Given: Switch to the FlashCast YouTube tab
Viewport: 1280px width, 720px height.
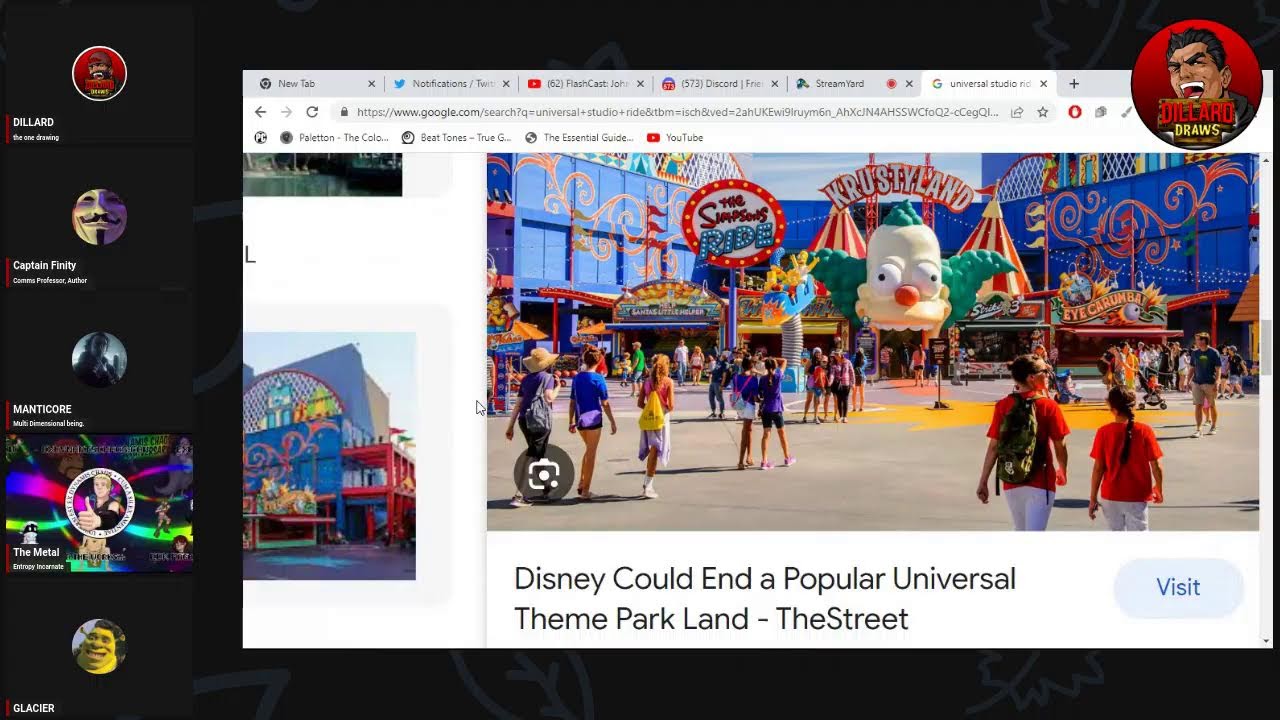Looking at the screenshot, I should (583, 84).
